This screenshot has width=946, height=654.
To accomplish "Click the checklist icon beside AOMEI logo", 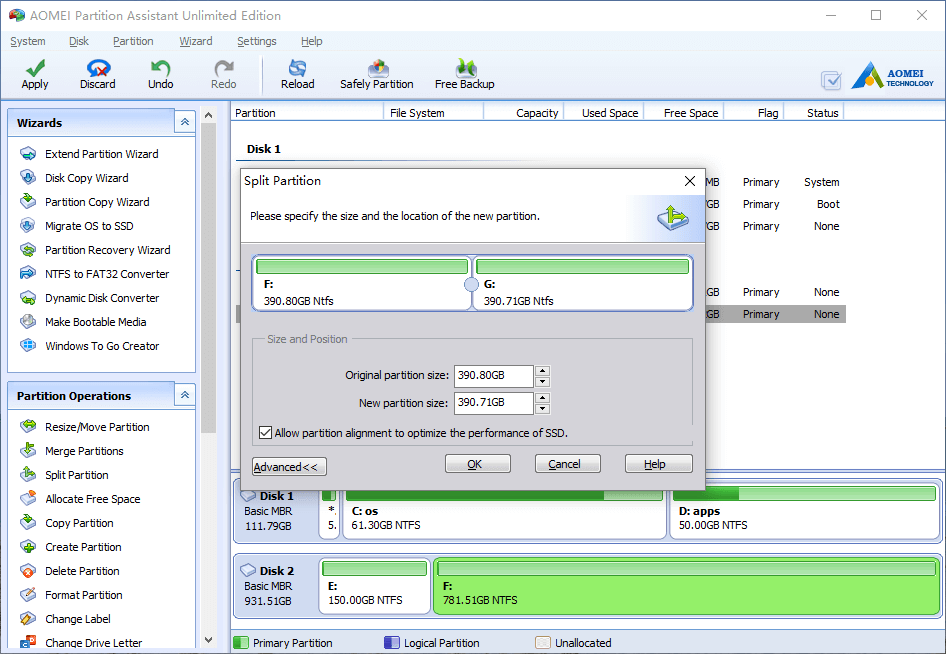I will [831, 80].
